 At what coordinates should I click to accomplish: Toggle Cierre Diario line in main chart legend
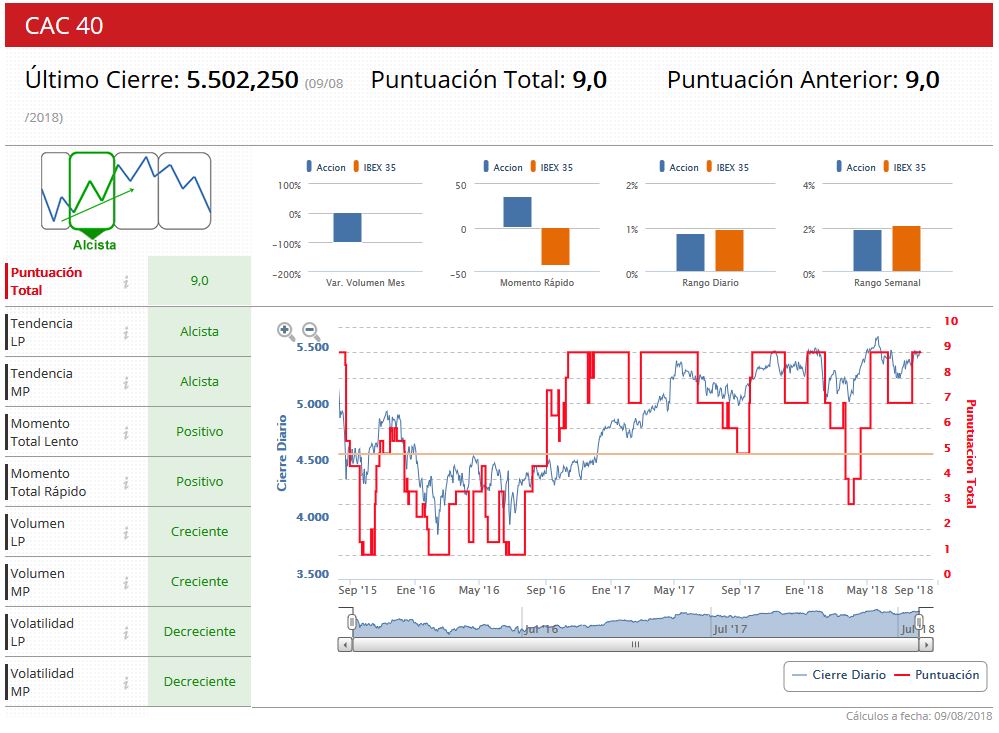tap(838, 674)
